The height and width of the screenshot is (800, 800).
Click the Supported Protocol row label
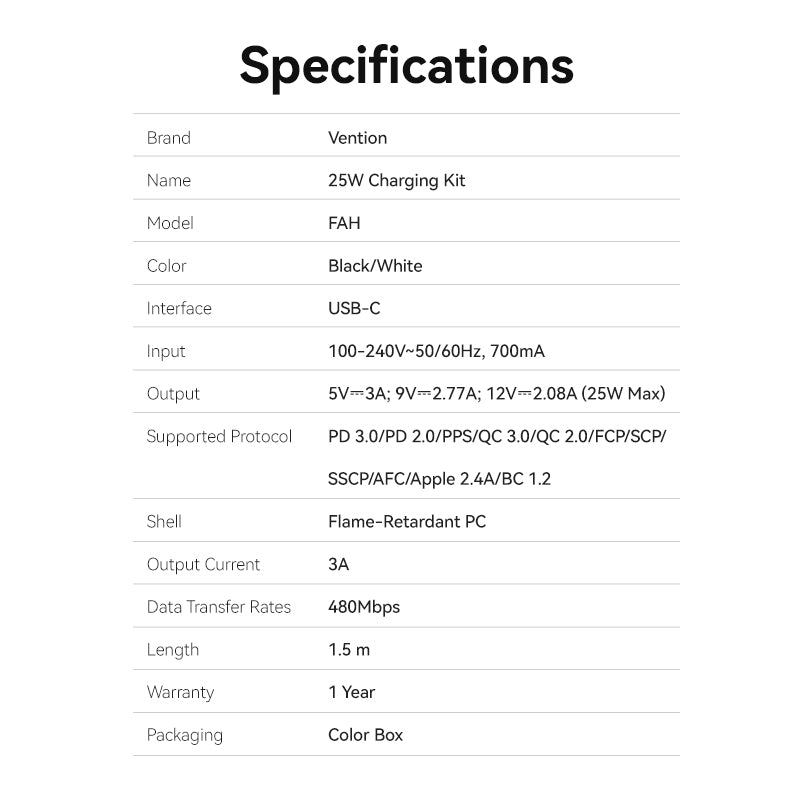(219, 437)
